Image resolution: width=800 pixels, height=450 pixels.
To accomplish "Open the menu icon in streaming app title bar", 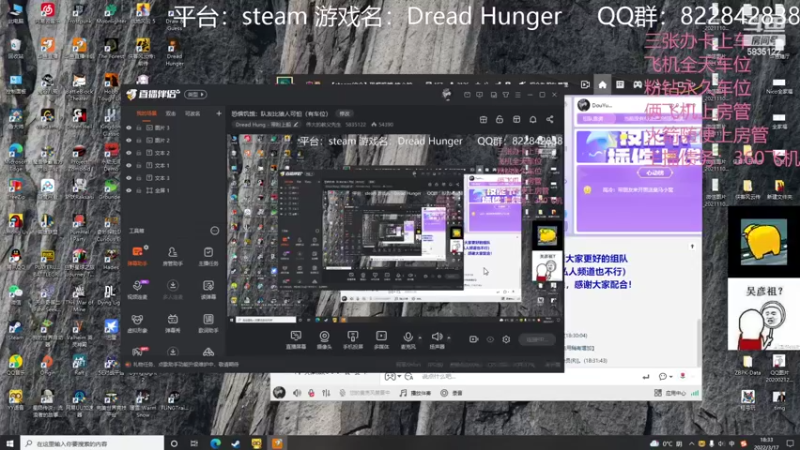I will [x=518, y=95].
